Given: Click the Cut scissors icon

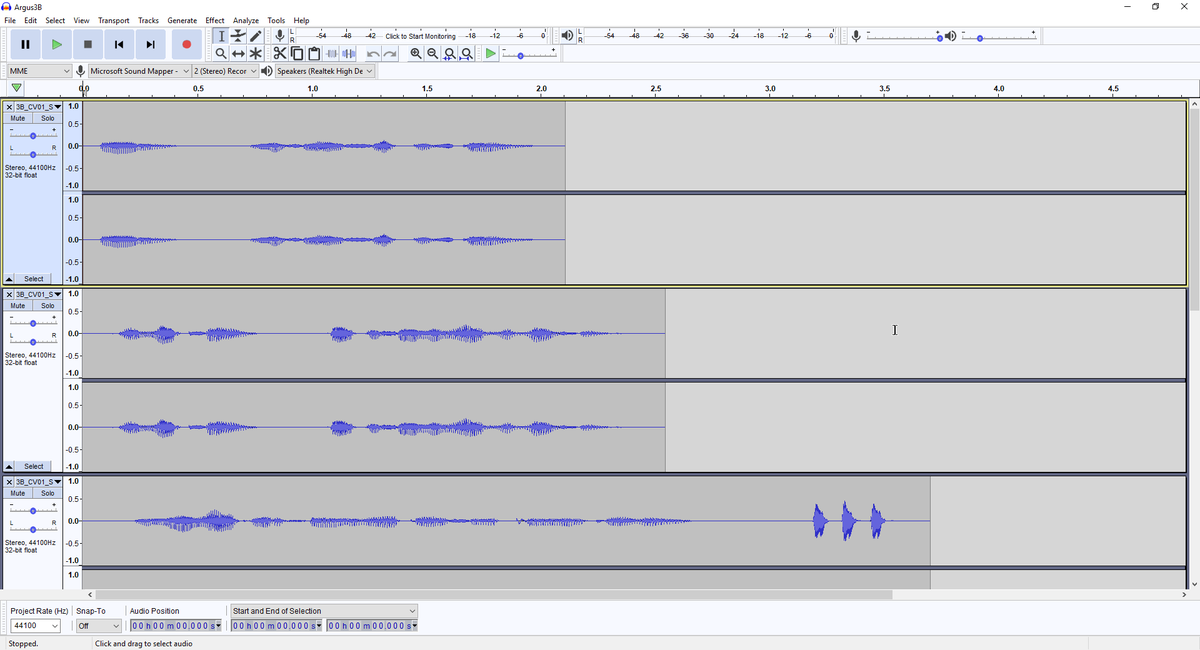Looking at the screenshot, I should 280,53.
